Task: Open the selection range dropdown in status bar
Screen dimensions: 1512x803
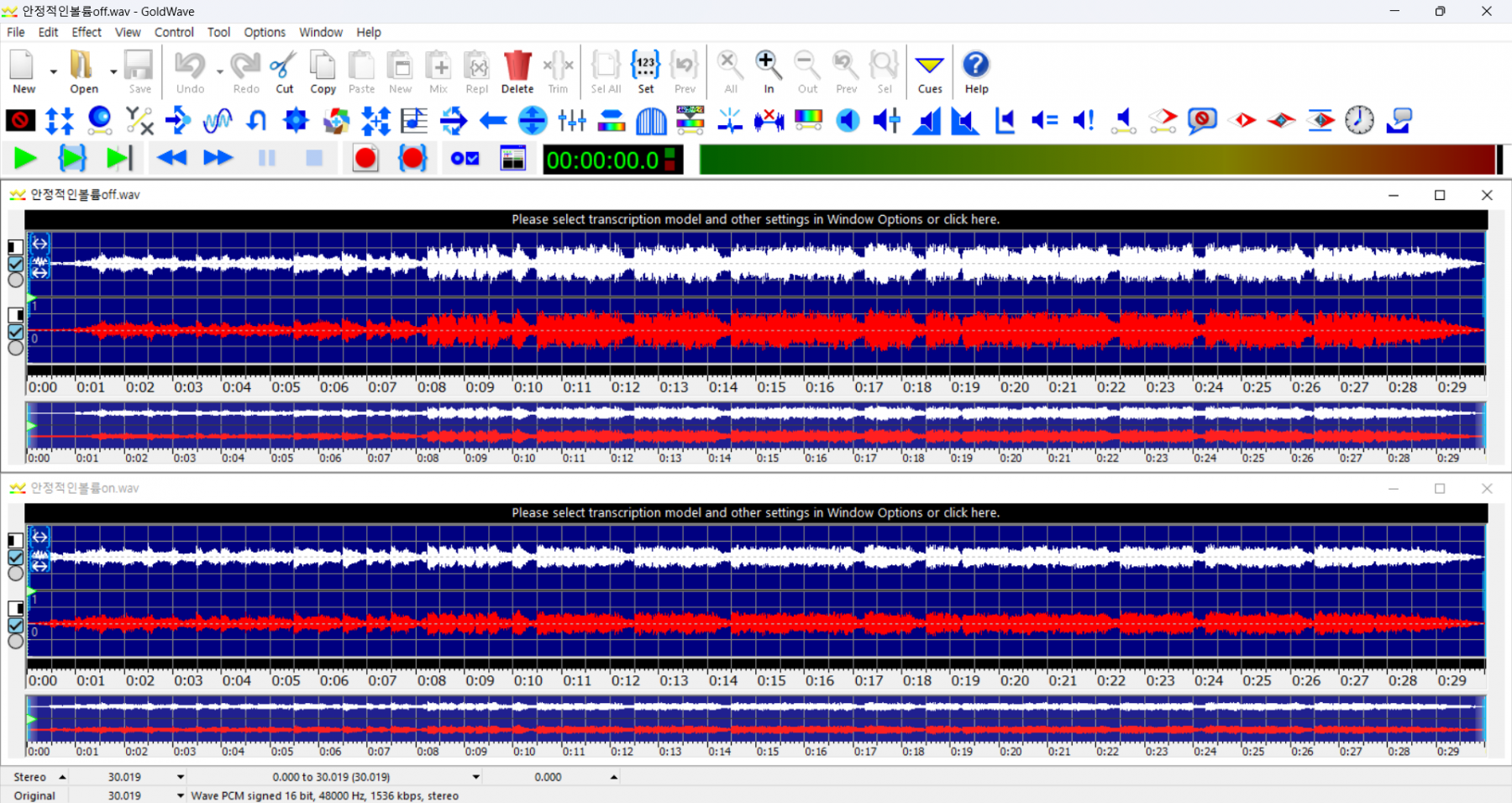Action: [476, 777]
